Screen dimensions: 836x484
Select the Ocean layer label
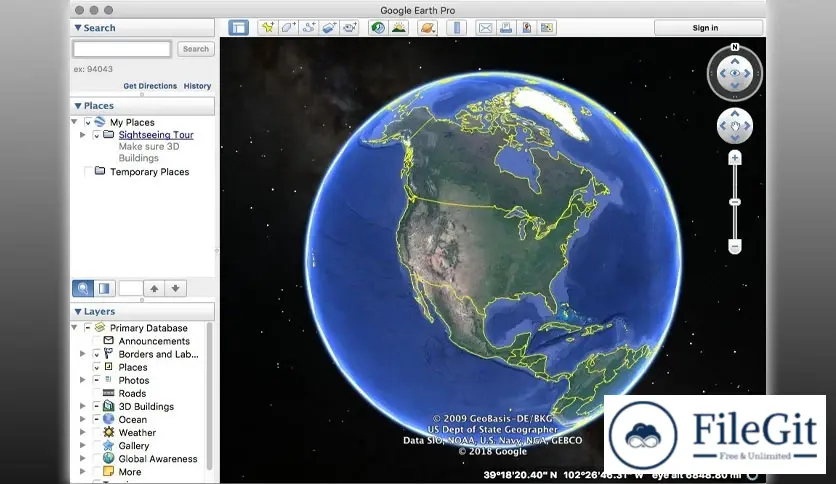[x=132, y=420]
